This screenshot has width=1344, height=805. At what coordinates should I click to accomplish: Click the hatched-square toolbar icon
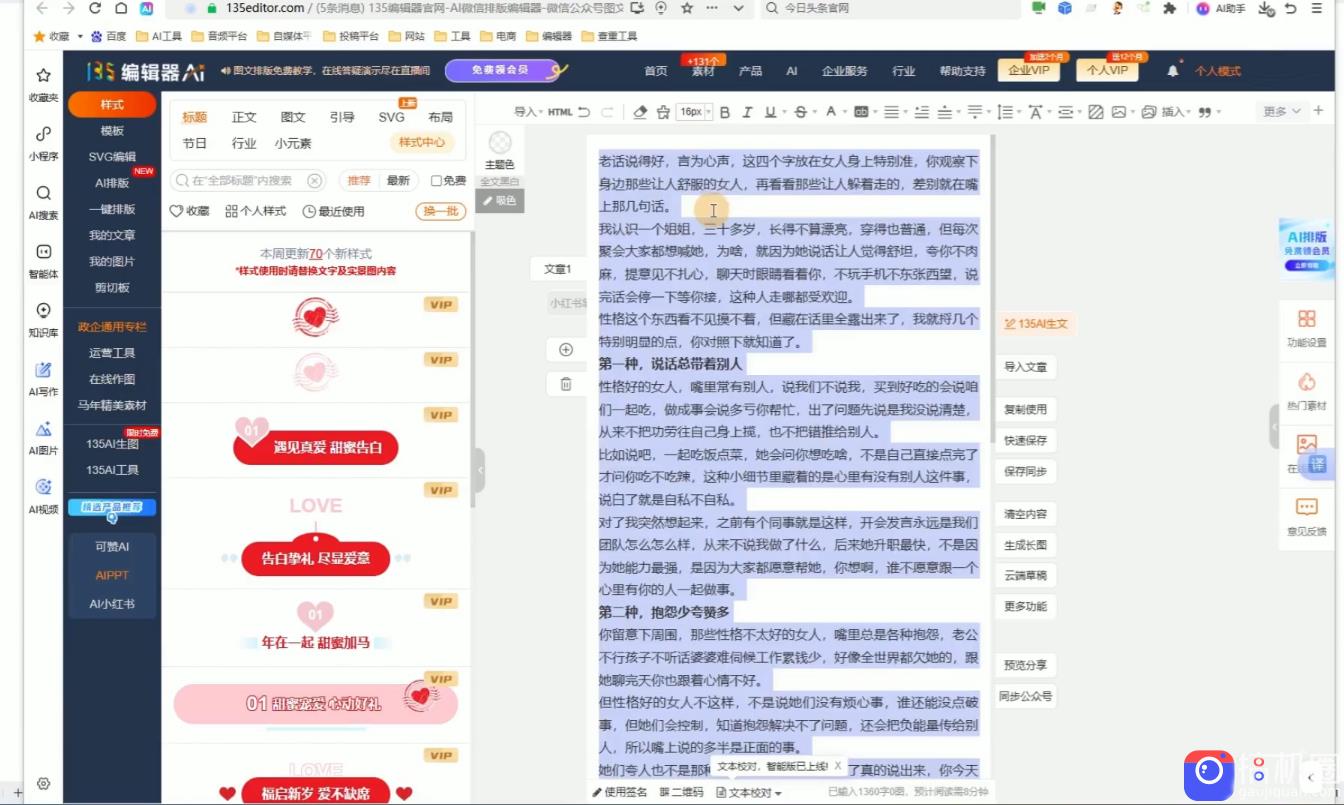tap(1095, 112)
